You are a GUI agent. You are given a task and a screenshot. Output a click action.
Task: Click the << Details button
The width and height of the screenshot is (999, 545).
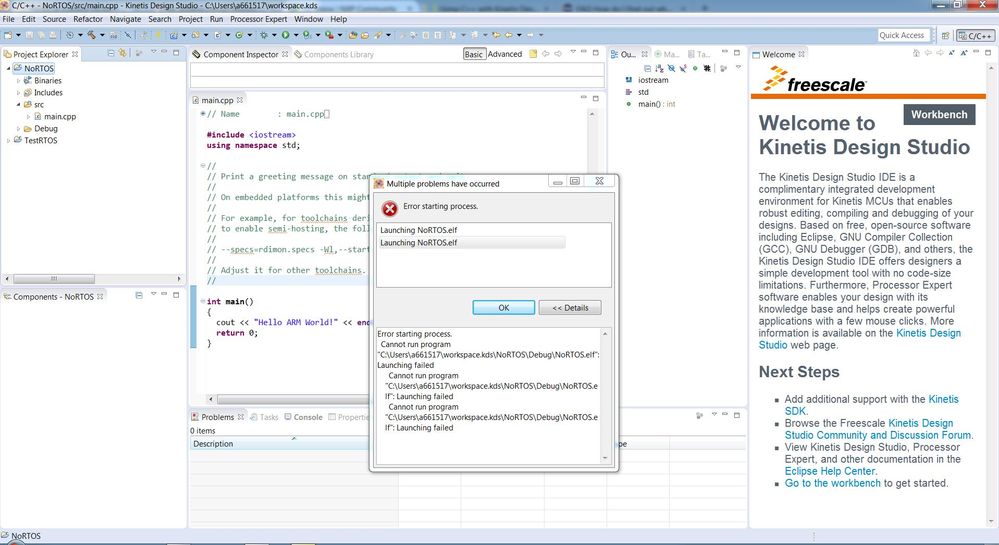coord(570,307)
